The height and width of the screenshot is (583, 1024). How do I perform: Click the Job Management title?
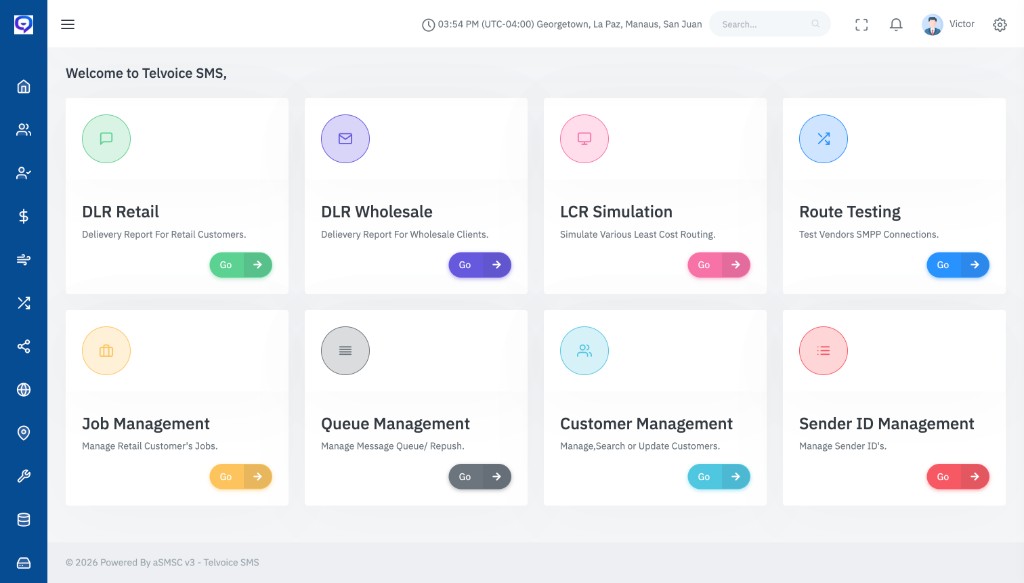pyautogui.click(x=146, y=424)
